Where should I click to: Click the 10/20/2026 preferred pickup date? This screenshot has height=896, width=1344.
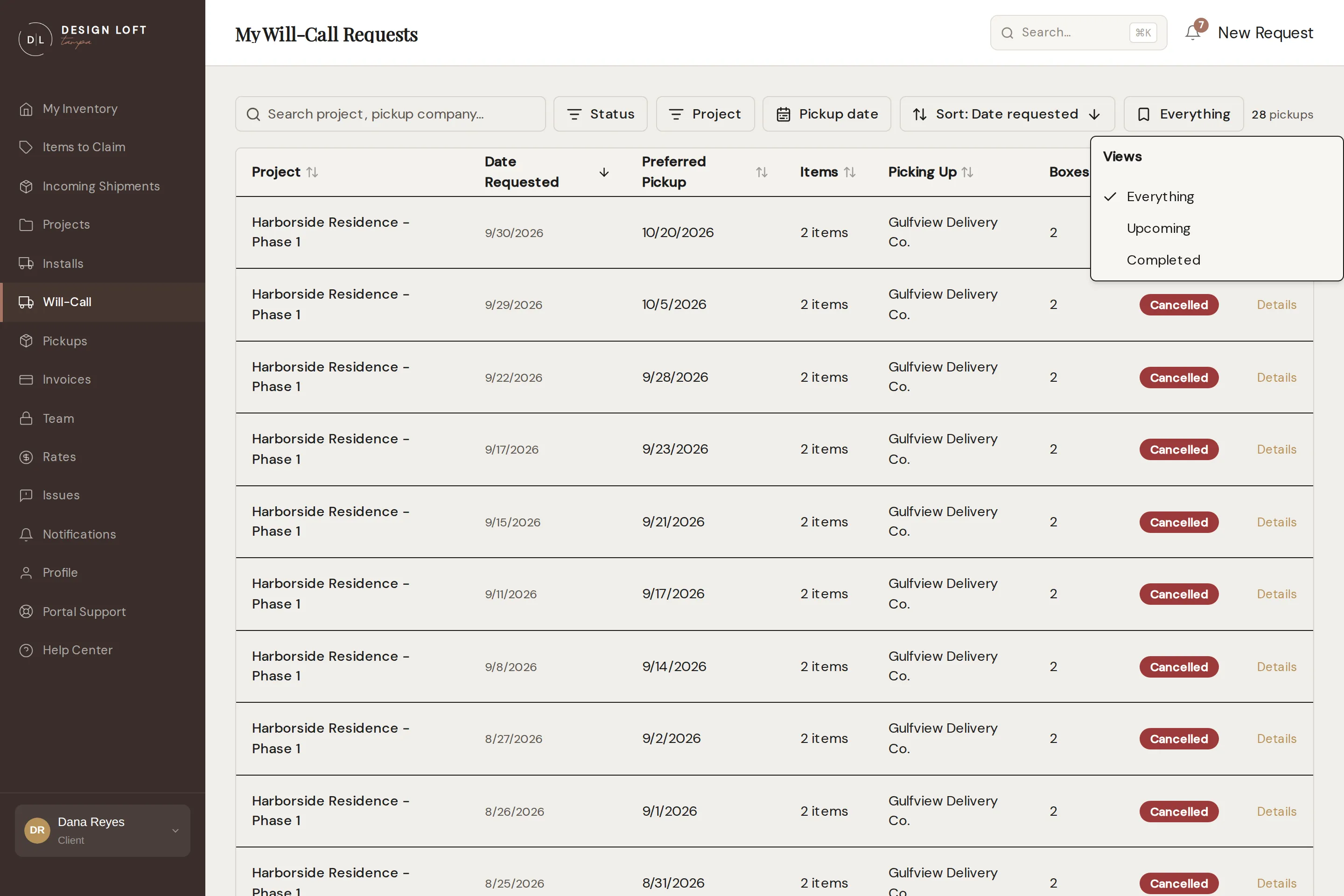[677, 232]
